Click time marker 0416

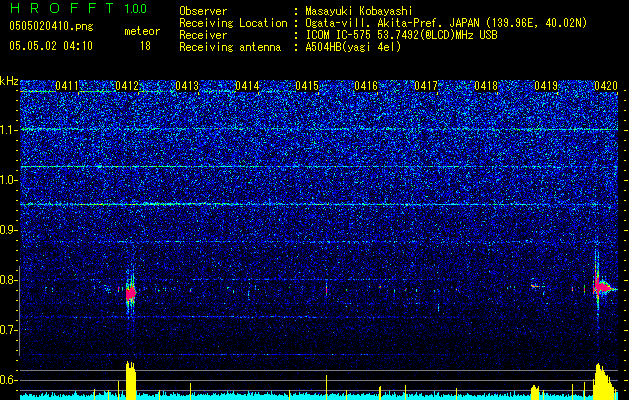tap(366, 86)
